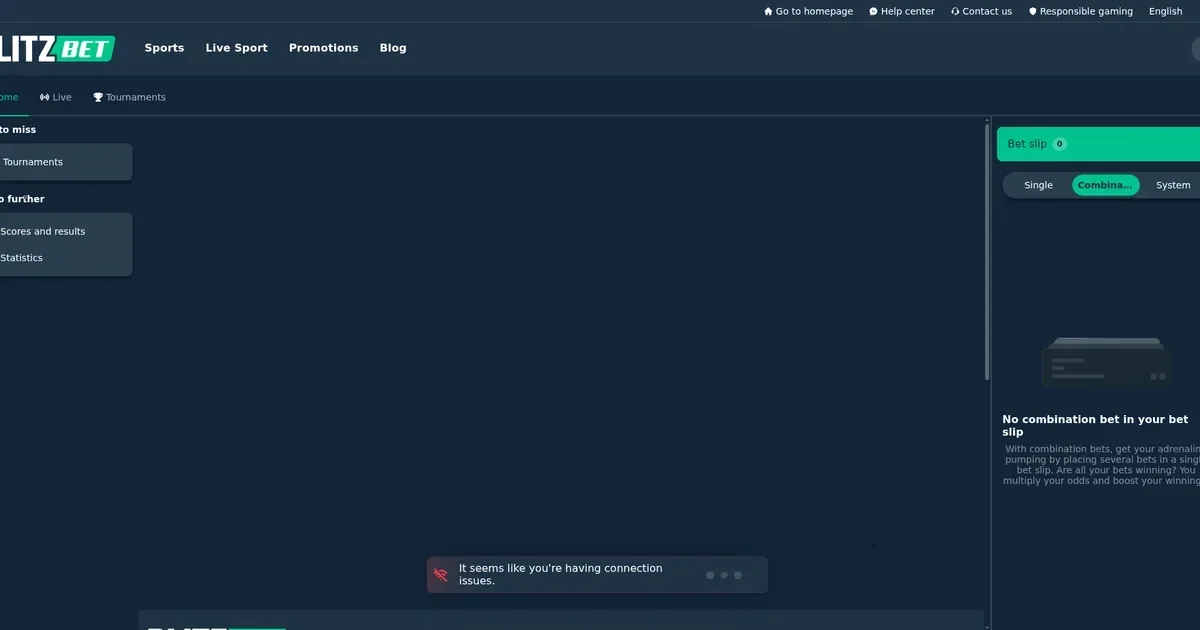Switch to the Live tab

pyautogui.click(x=56, y=97)
